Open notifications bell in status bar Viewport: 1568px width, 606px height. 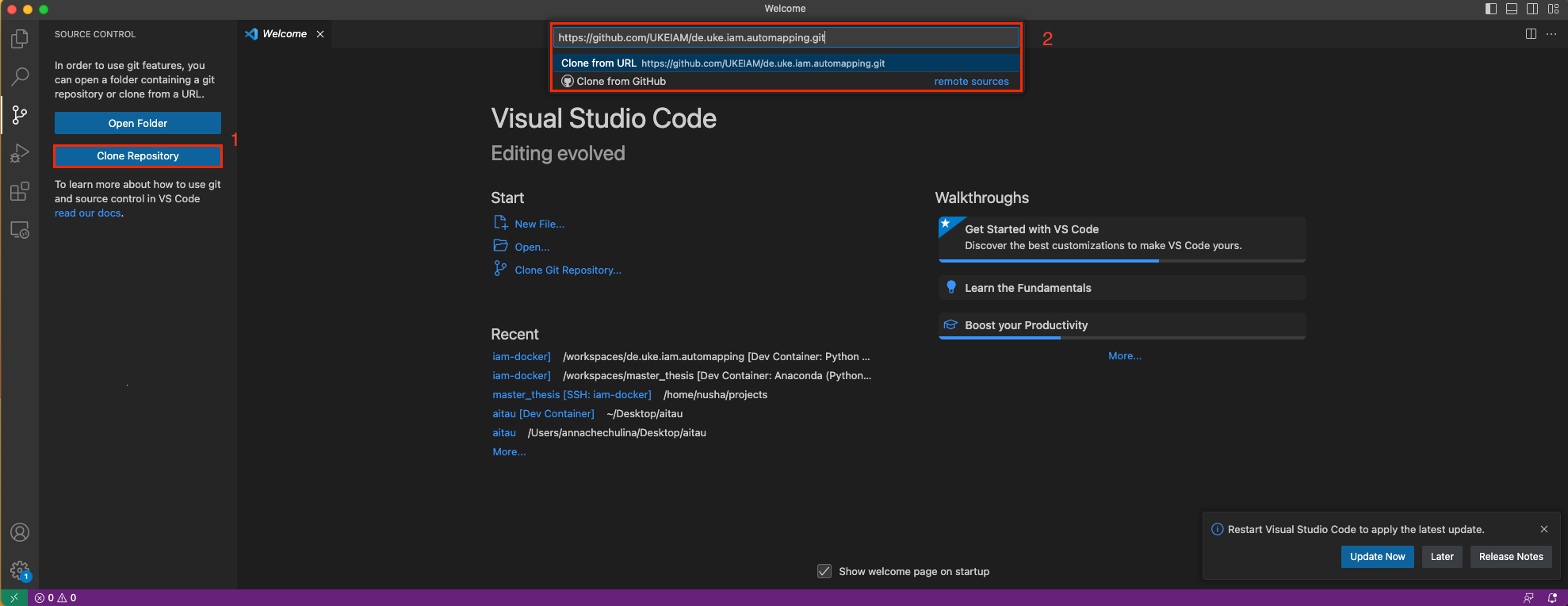point(1552,597)
